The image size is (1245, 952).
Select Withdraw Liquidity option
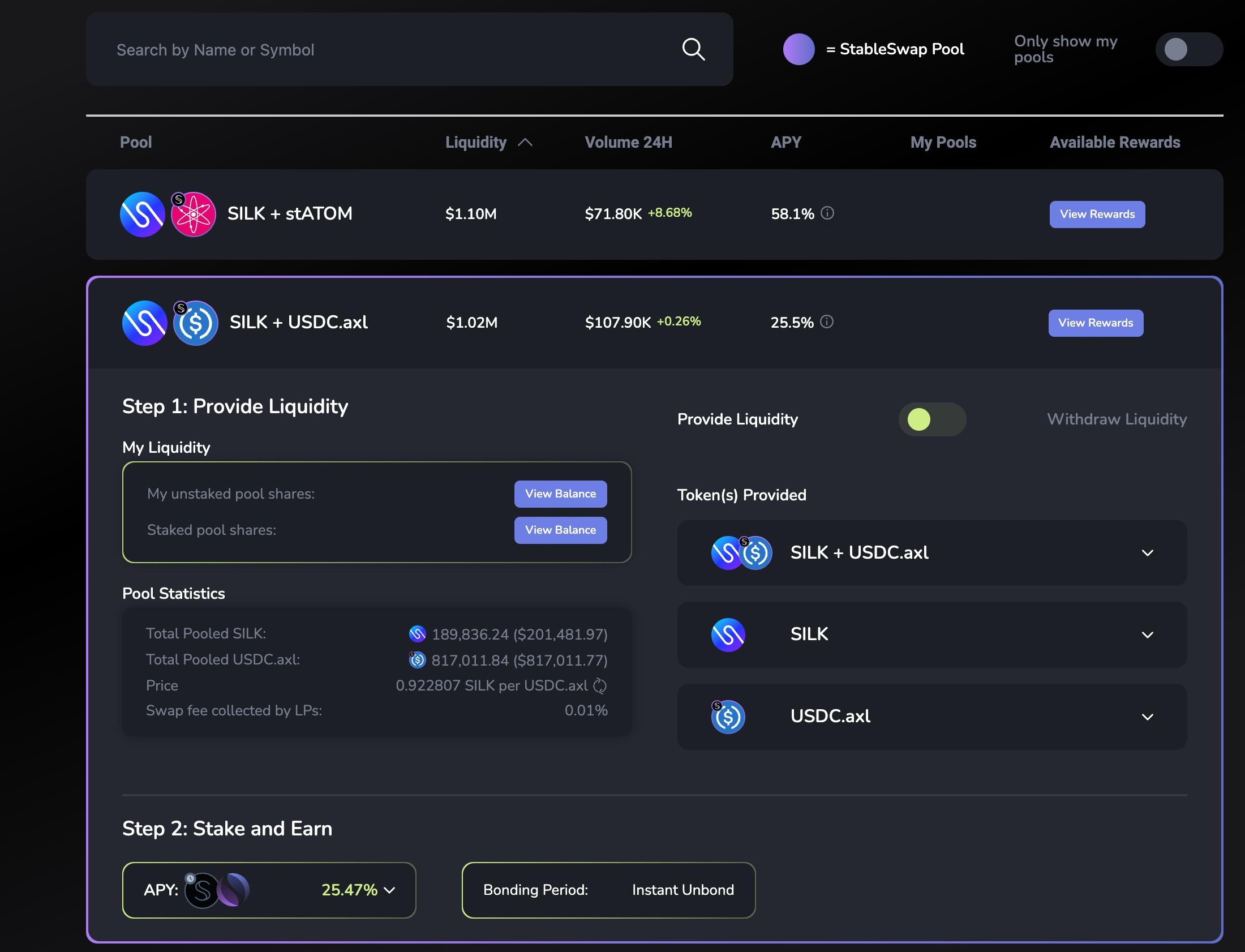pos(1116,419)
